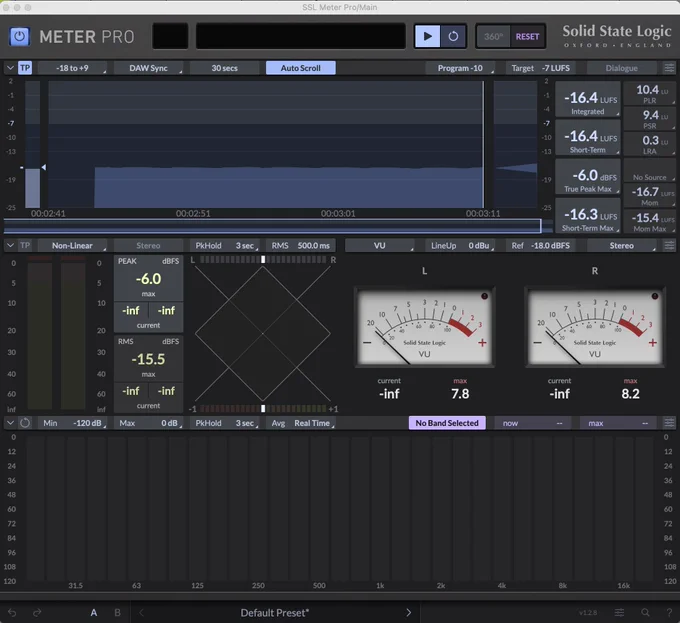Toggle TP in the peak meter section
Screen dimensions: 680x623
pyautogui.click(x=25, y=245)
